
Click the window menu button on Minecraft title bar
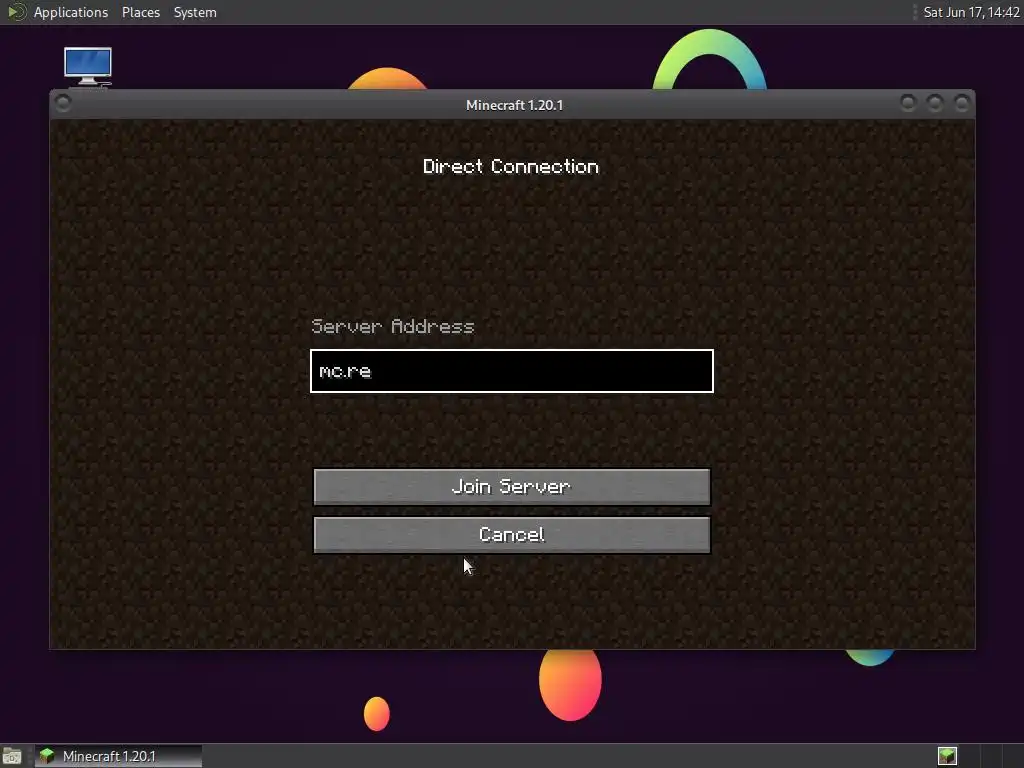63,103
